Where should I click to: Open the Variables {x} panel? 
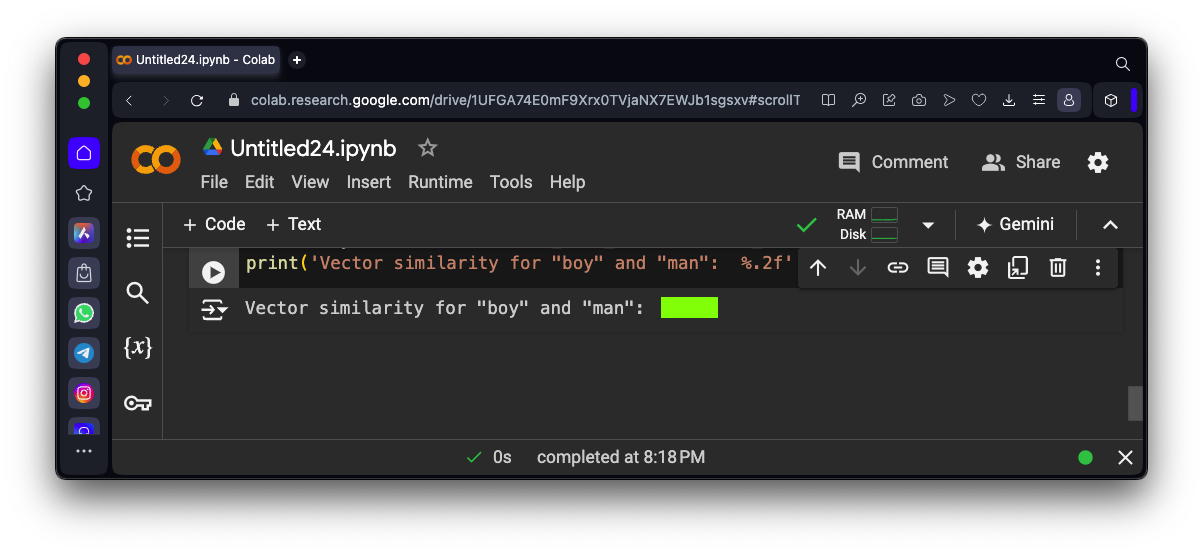click(x=138, y=348)
